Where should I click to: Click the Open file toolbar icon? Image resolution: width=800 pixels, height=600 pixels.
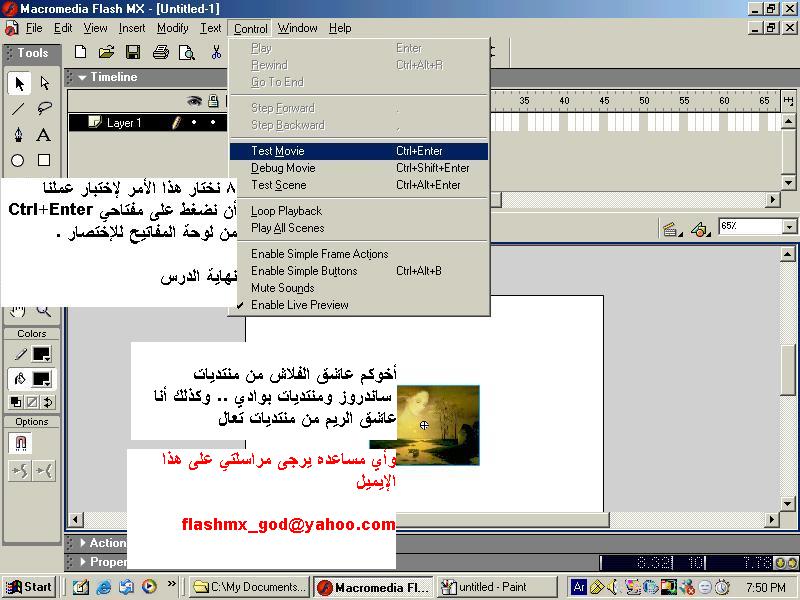point(106,52)
